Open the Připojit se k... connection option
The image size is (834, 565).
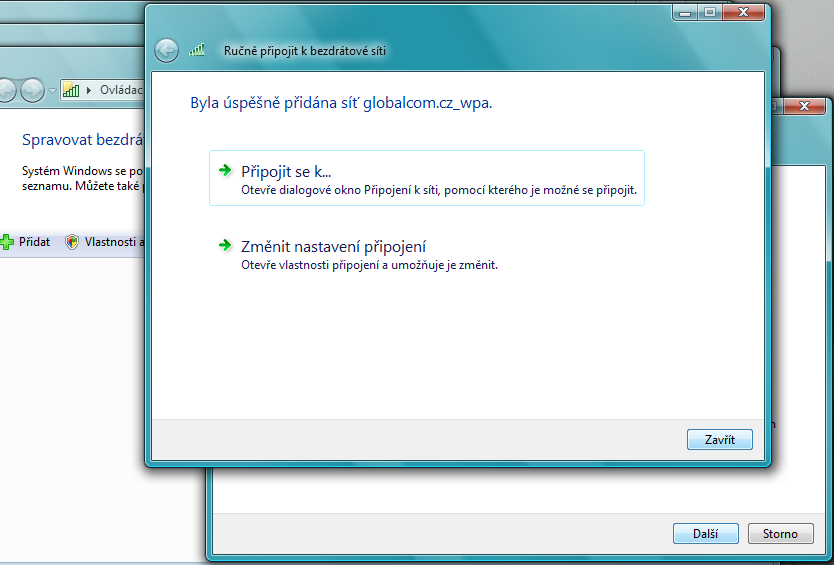click(x=286, y=171)
